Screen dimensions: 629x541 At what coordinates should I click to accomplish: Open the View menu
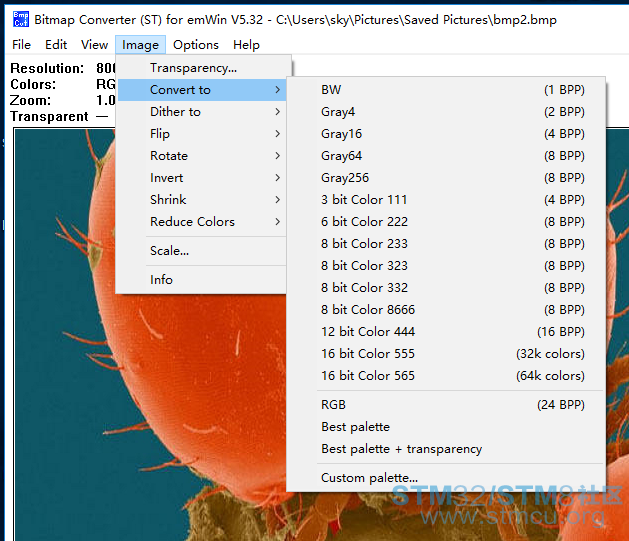(x=94, y=45)
